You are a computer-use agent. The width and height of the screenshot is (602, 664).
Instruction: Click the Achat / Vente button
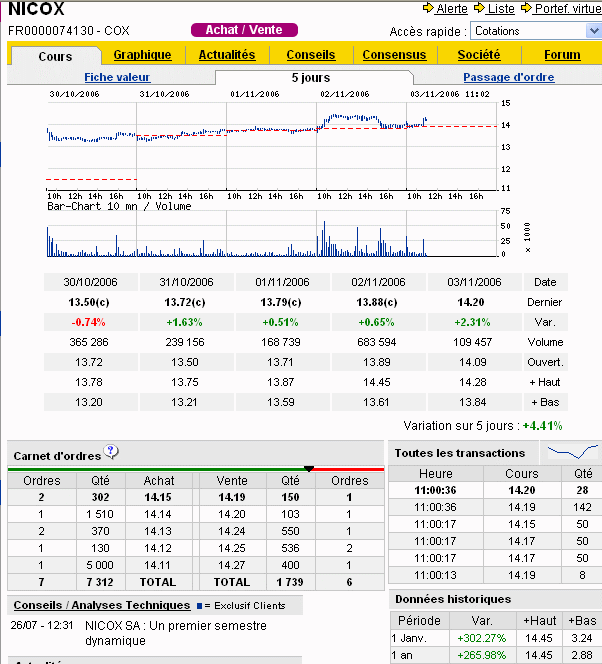tap(244, 30)
